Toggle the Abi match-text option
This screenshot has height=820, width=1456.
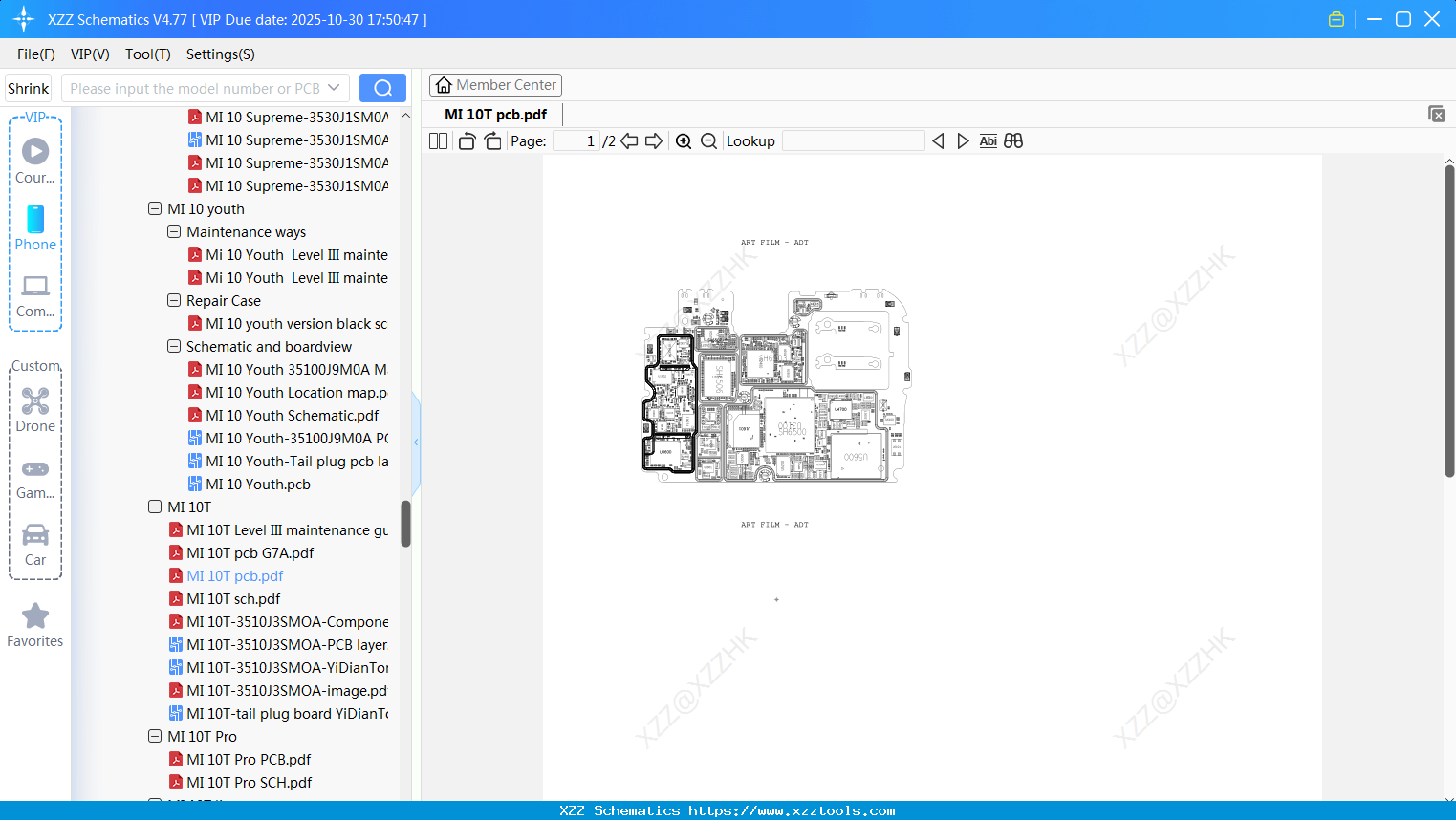pyautogui.click(x=988, y=141)
